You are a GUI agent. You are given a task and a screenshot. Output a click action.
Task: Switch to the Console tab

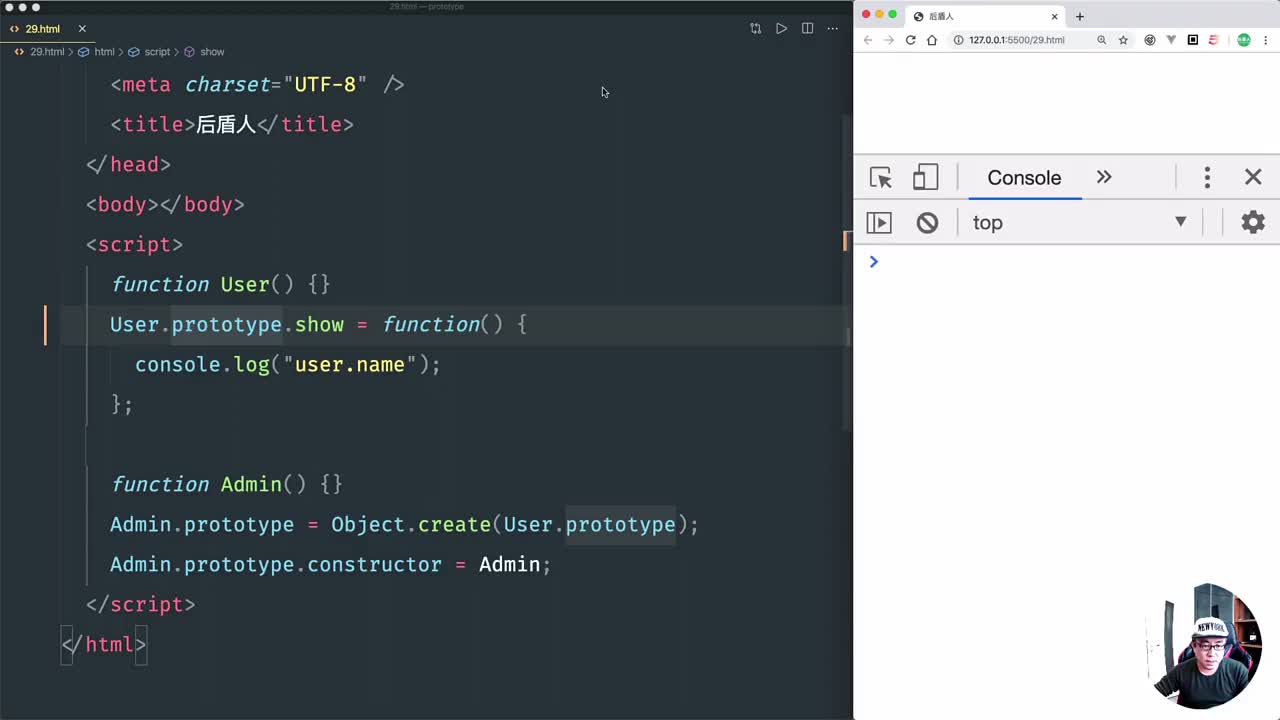(x=1024, y=178)
